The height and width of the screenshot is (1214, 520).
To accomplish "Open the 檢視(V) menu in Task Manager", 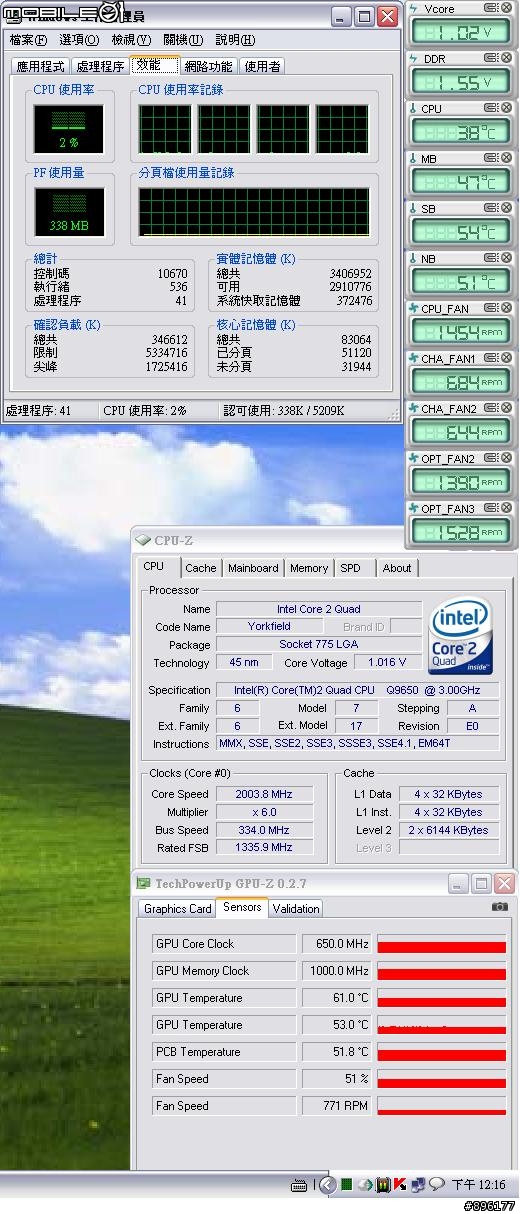I will (131, 40).
